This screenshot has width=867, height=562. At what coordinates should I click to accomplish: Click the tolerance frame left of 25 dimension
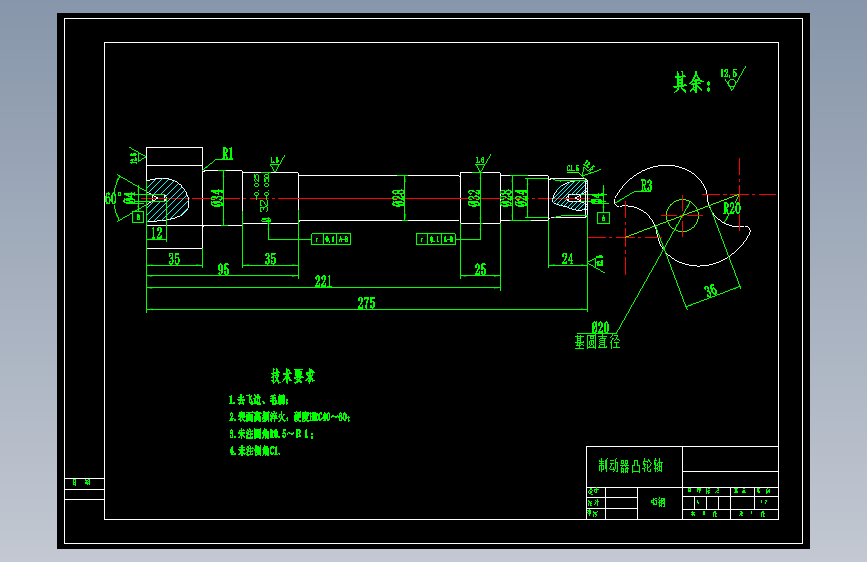436,239
